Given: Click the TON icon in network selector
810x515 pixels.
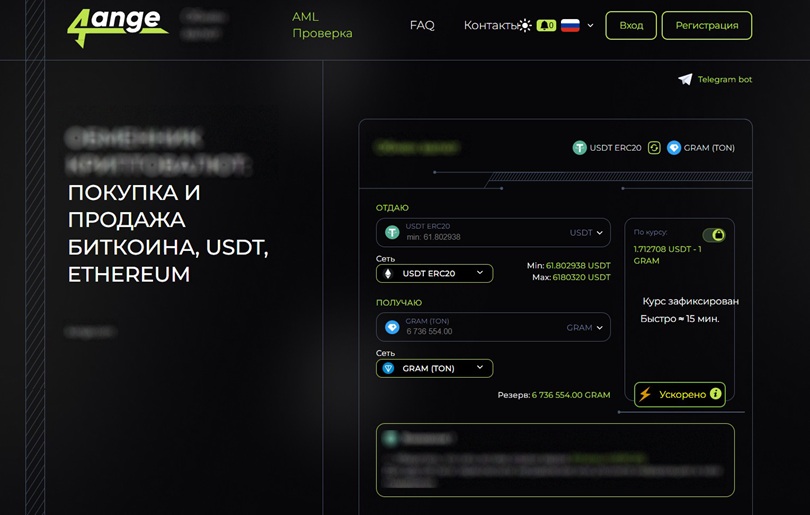Looking at the screenshot, I should pos(388,368).
